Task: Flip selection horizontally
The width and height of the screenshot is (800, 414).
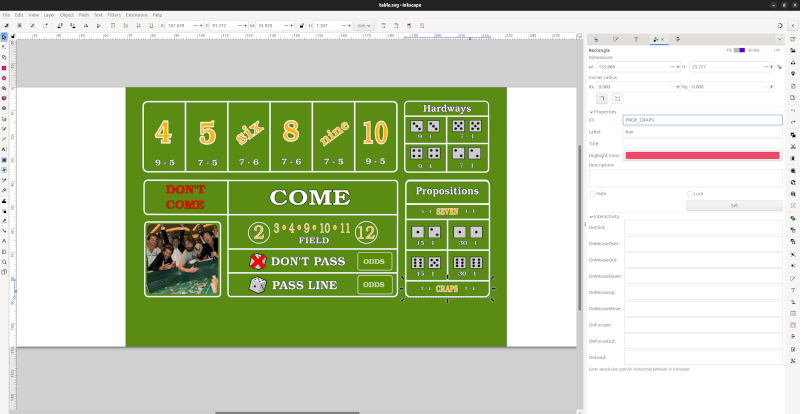Action: 86,25
